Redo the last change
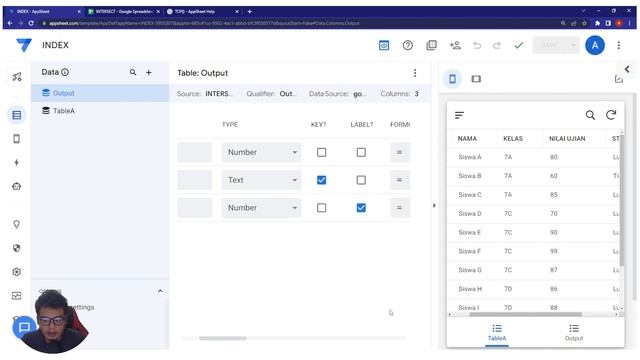The width and height of the screenshot is (640, 360). pyautogui.click(x=497, y=45)
